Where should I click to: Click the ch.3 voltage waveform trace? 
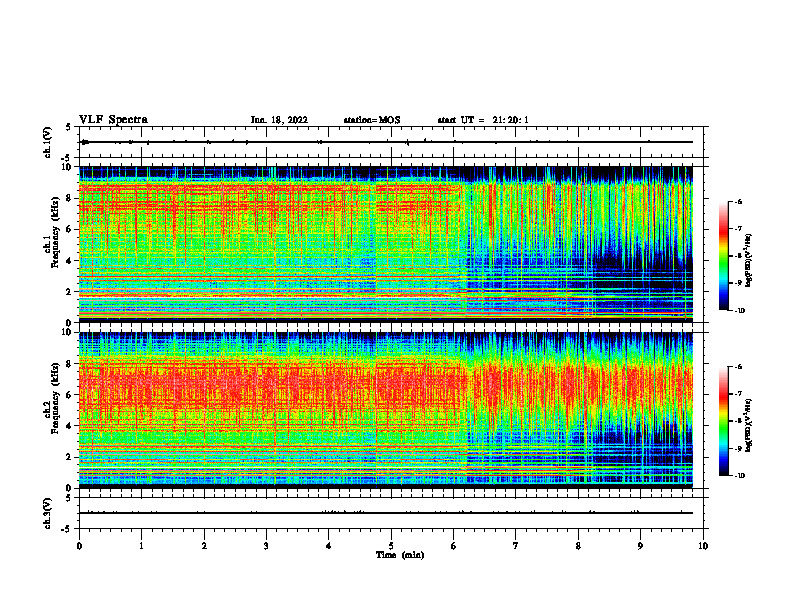tap(386, 513)
